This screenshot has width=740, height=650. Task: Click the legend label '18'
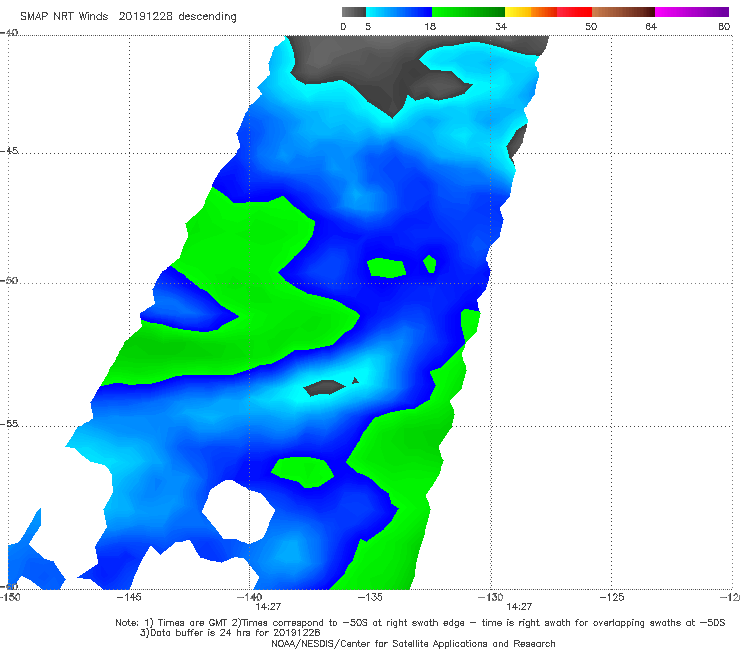point(430,27)
